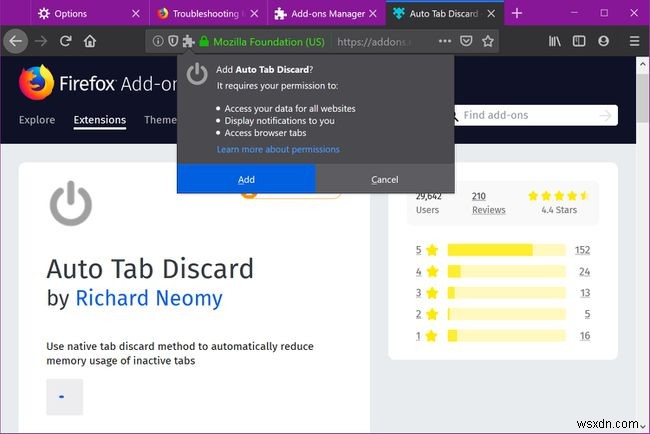Open tracking protection shield icon
The height and width of the screenshot is (434, 650).
click(x=173, y=41)
